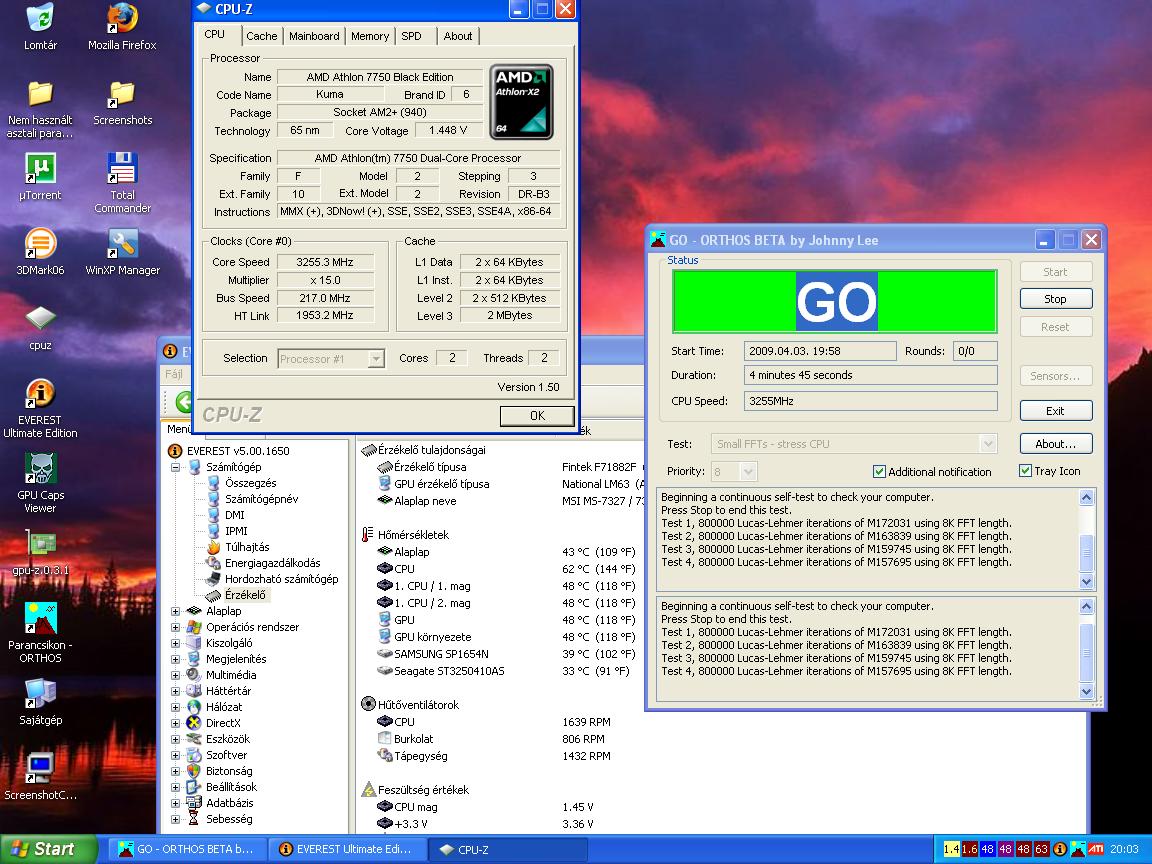Open 3DMark06 desktop icon
1152x864 pixels.
(40, 252)
